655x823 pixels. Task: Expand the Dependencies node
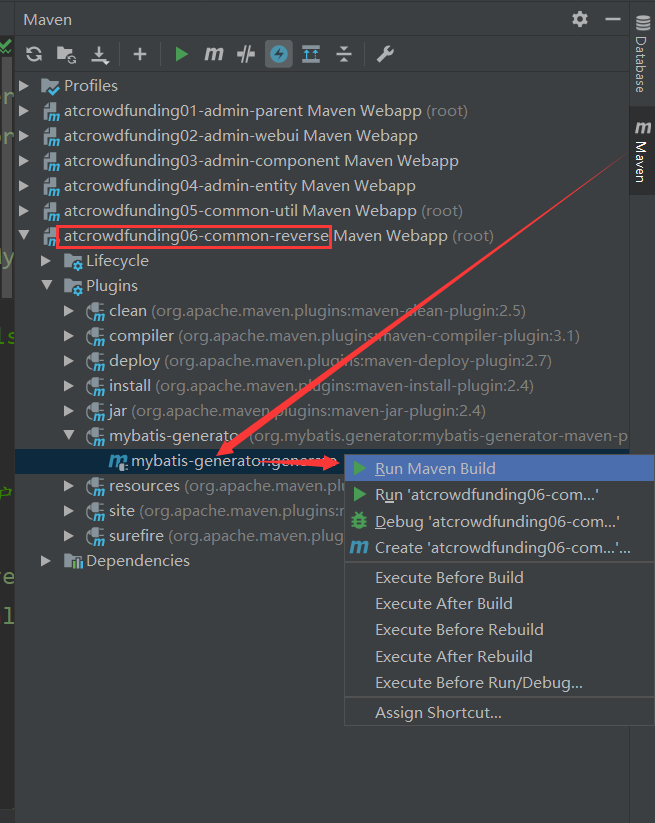click(46, 561)
